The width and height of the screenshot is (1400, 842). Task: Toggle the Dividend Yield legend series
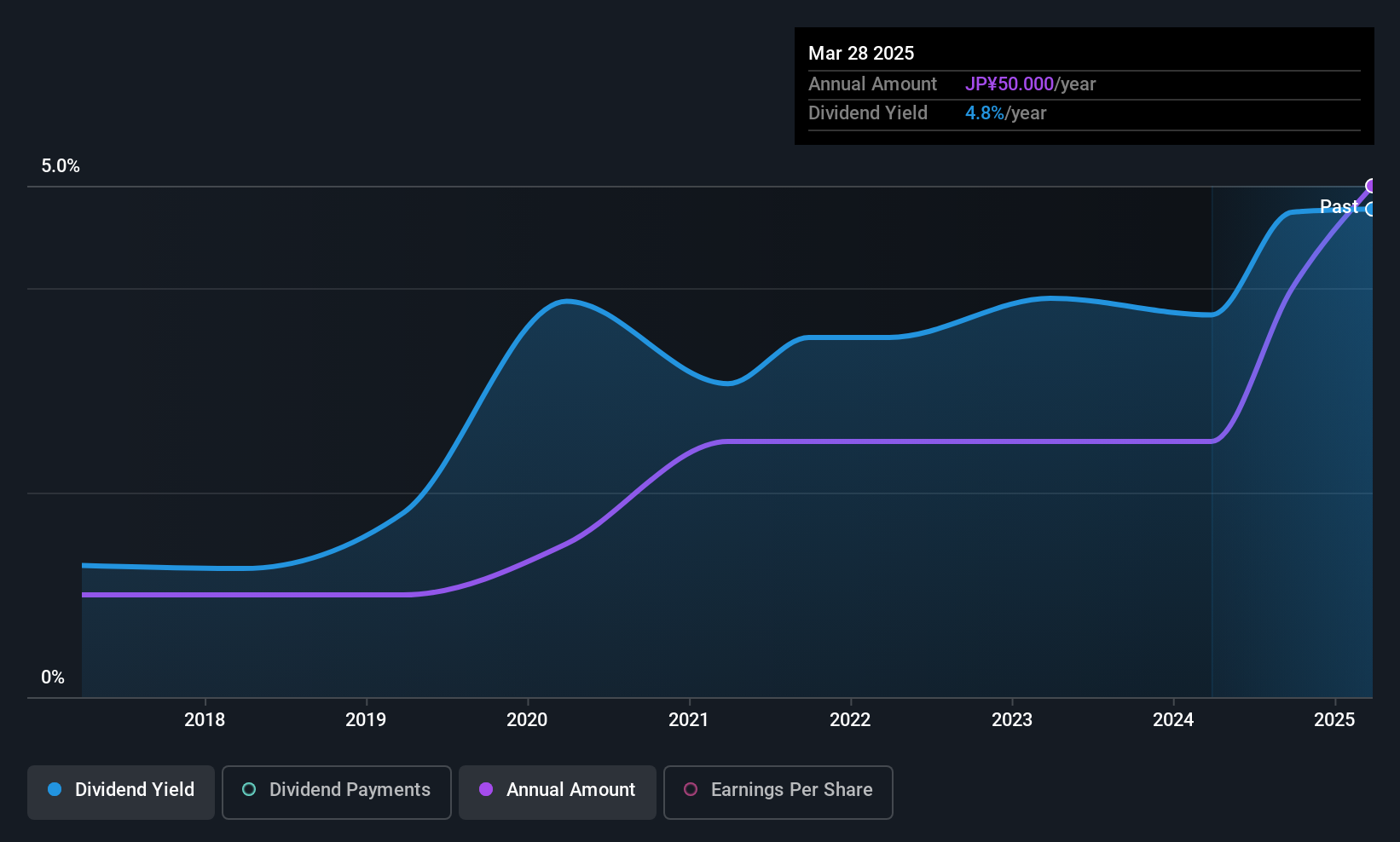tap(121, 792)
